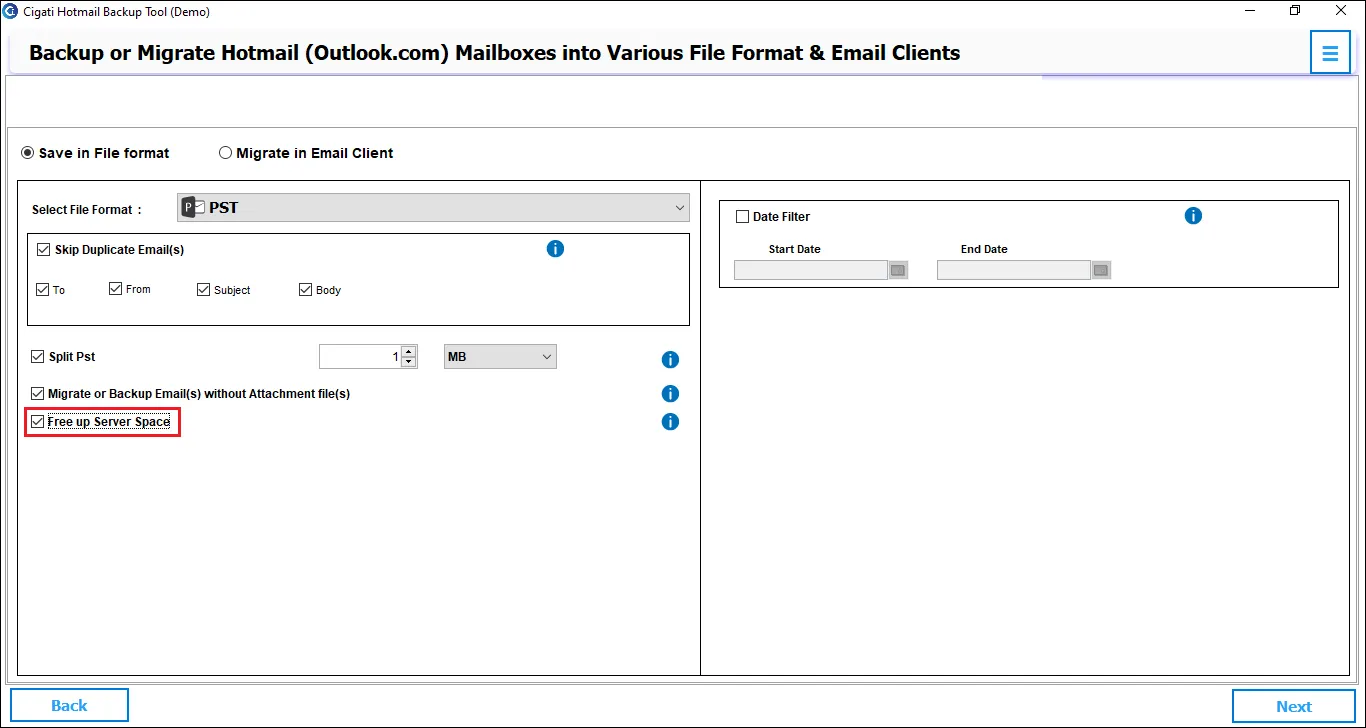Click the End Date label

(x=984, y=249)
